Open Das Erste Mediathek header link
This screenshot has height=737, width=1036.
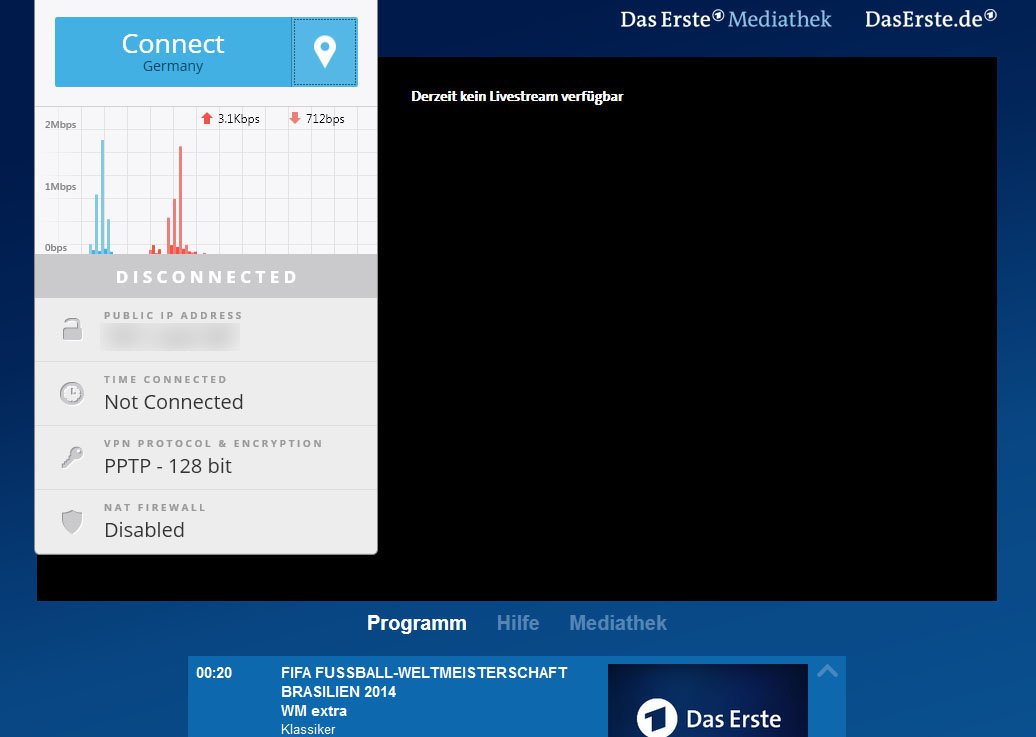[x=725, y=19]
